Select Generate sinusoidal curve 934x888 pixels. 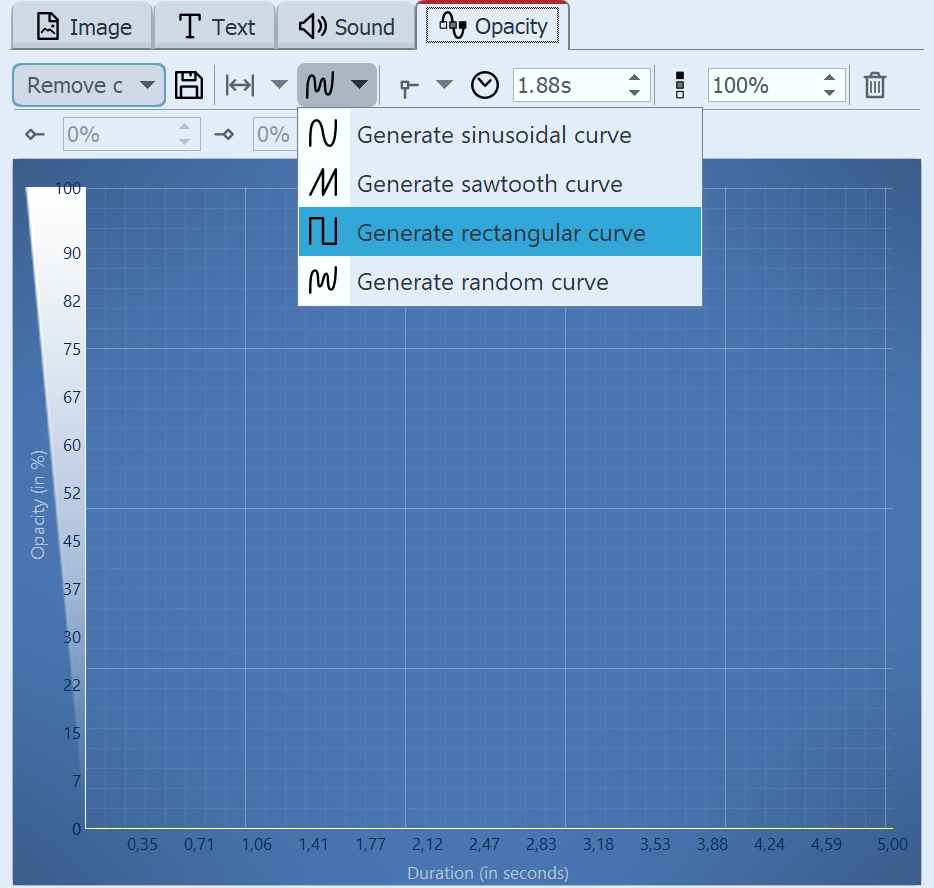[494, 134]
